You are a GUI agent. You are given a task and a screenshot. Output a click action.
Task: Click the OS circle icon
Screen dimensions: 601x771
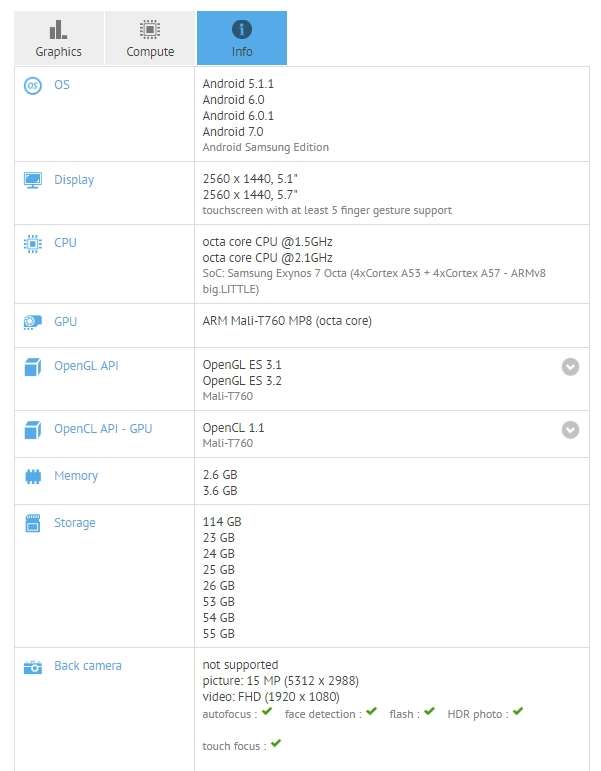click(x=32, y=86)
